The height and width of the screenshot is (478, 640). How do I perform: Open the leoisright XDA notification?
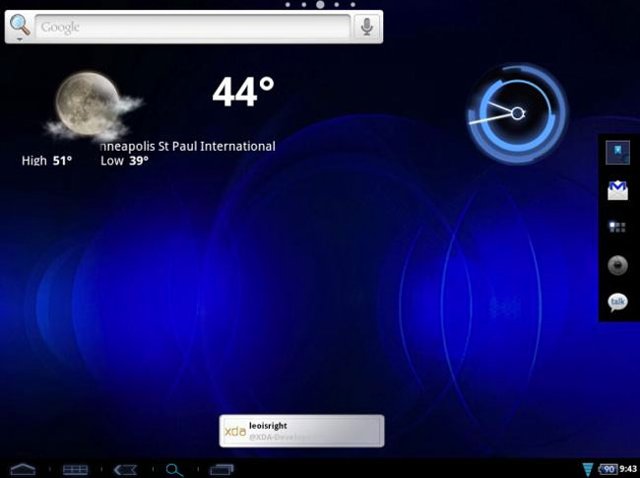click(x=301, y=431)
